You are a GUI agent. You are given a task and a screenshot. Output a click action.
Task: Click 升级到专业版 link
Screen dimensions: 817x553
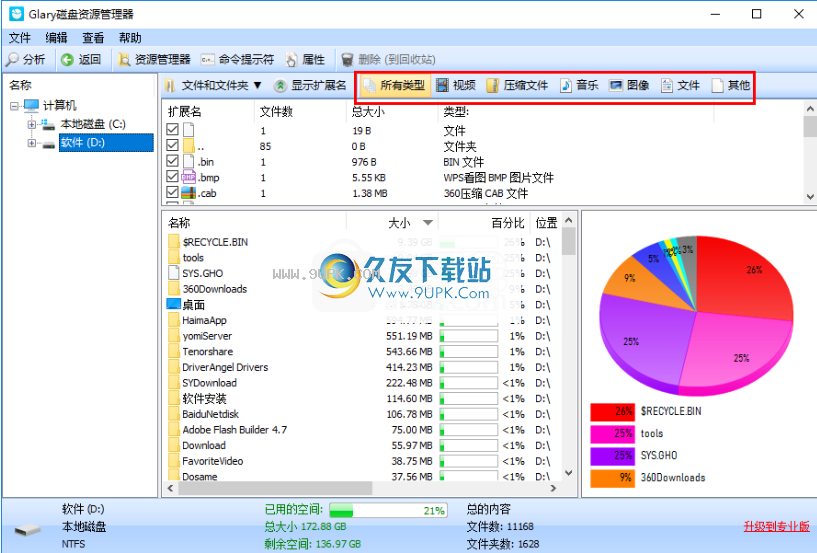(776, 526)
